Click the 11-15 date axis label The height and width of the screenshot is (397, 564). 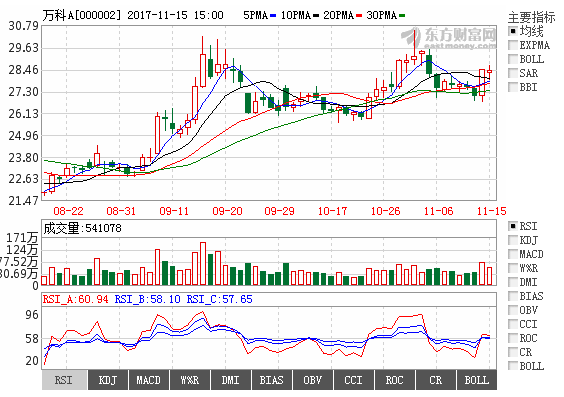click(x=492, y=211)
